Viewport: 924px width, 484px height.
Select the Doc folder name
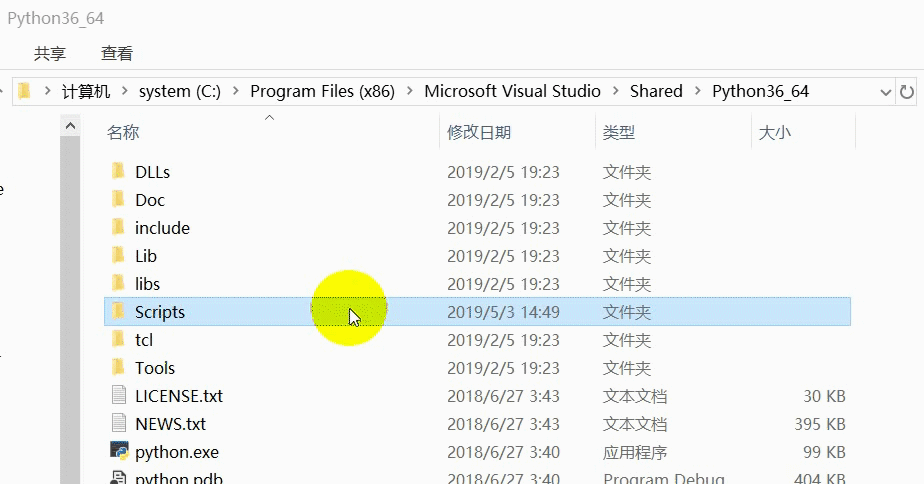pos(150,200)
